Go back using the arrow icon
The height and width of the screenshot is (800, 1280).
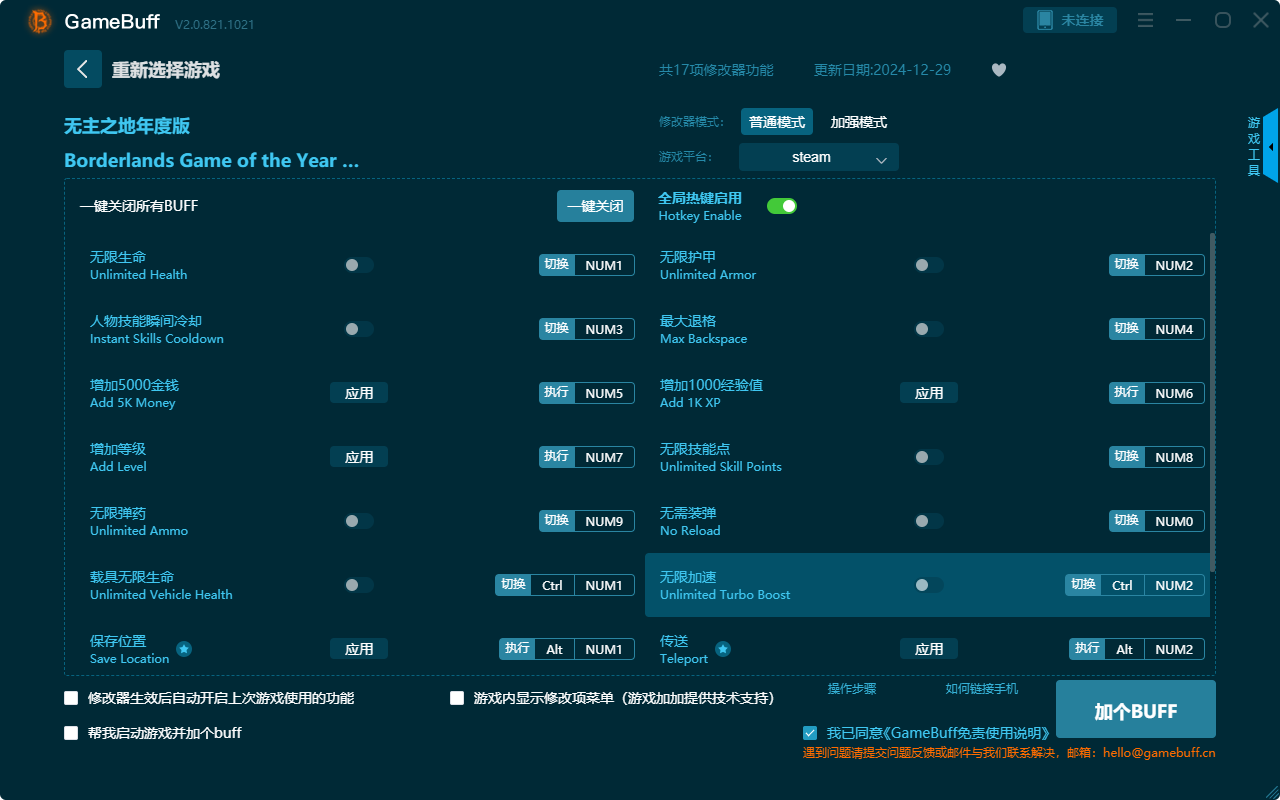(83, 69)
